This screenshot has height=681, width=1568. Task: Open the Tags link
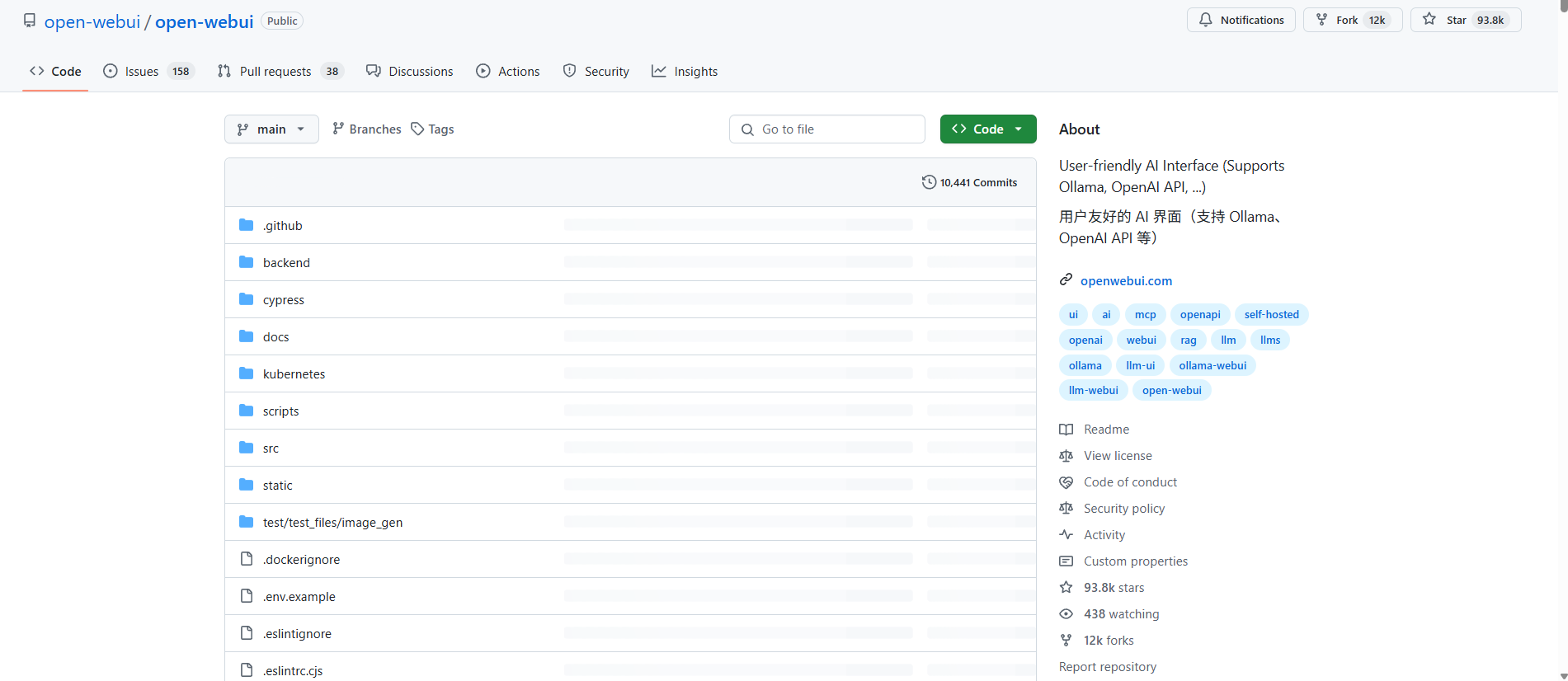(x=432, y=129)
